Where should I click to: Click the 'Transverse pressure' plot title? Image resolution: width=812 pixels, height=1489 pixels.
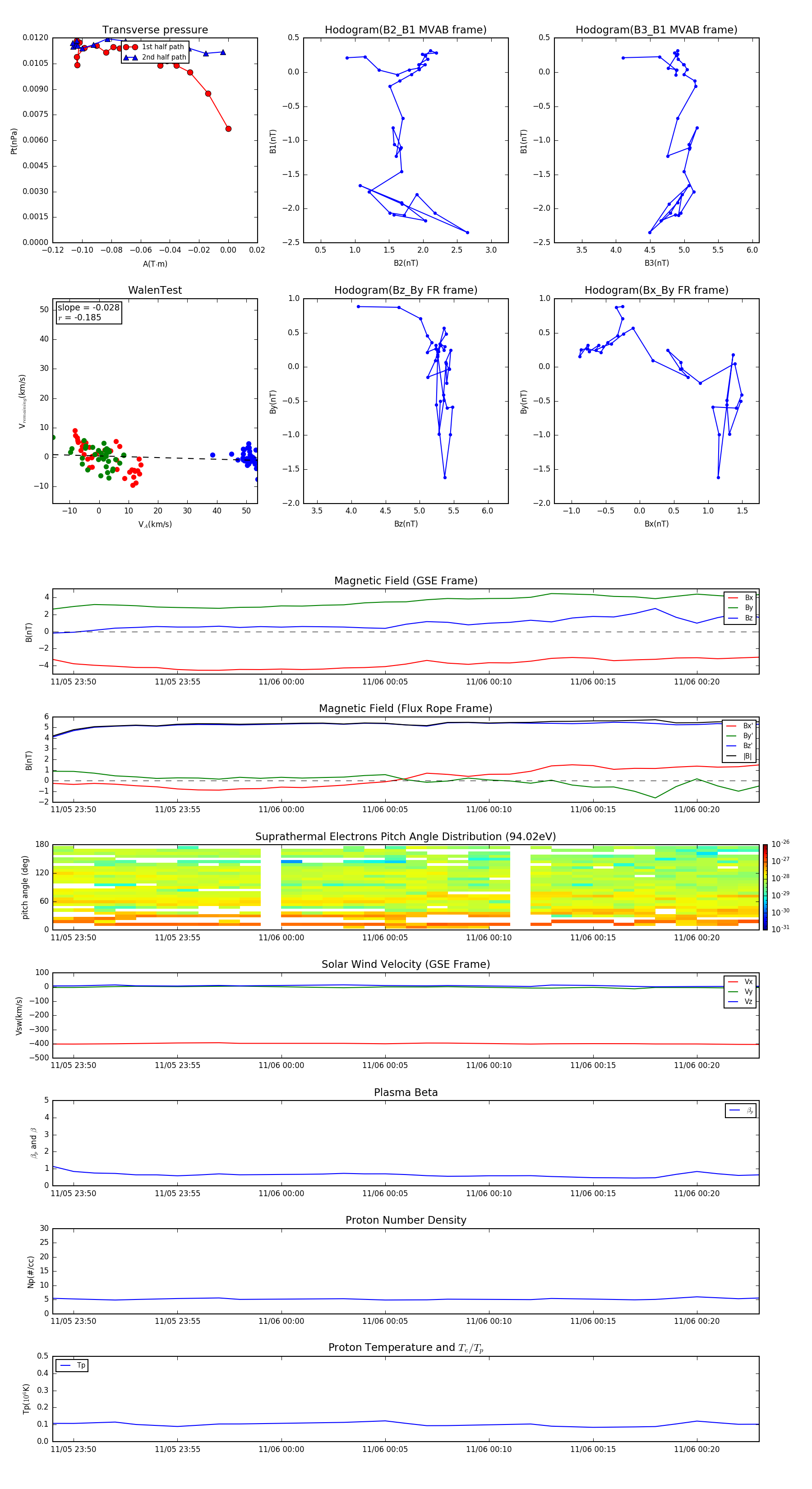tap(155, 30)
